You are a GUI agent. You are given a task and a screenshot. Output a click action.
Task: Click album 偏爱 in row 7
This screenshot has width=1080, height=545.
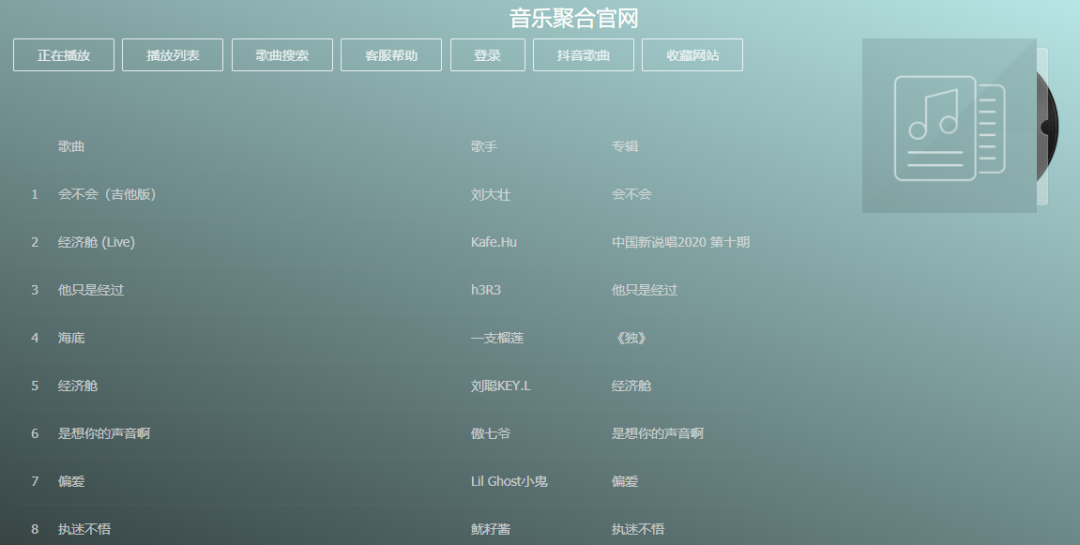[625, 481]
